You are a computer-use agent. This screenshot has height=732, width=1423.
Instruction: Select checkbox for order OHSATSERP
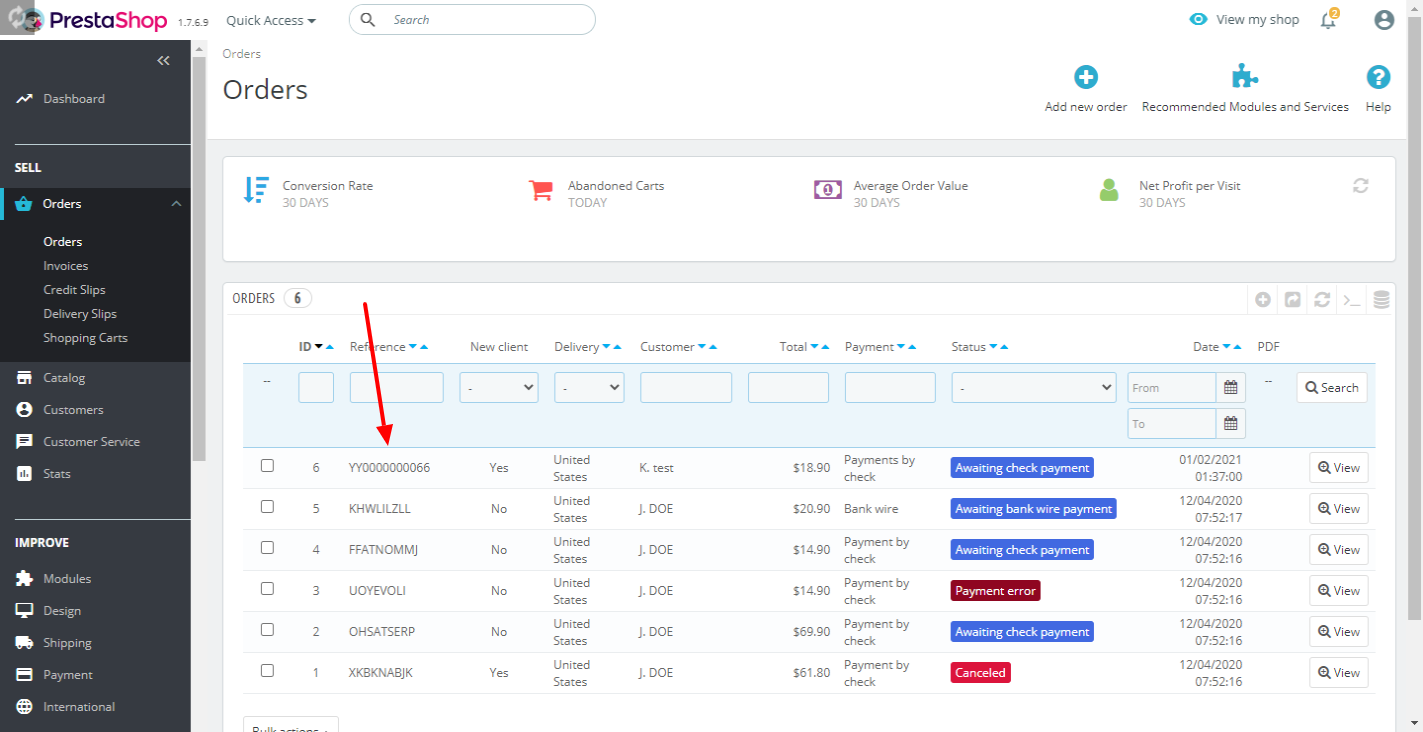267,630
